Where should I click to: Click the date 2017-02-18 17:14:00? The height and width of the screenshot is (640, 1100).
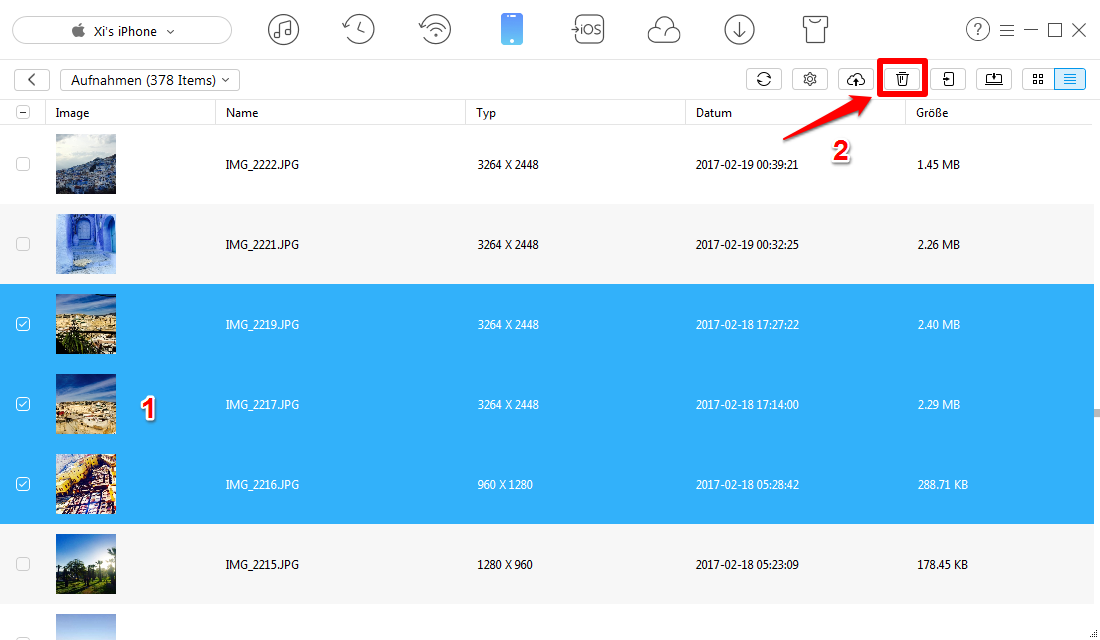point(747,405)
